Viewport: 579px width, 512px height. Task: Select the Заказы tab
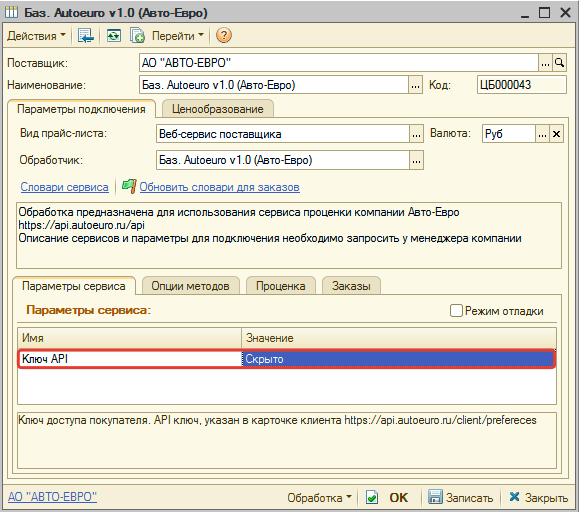(351, 286)
